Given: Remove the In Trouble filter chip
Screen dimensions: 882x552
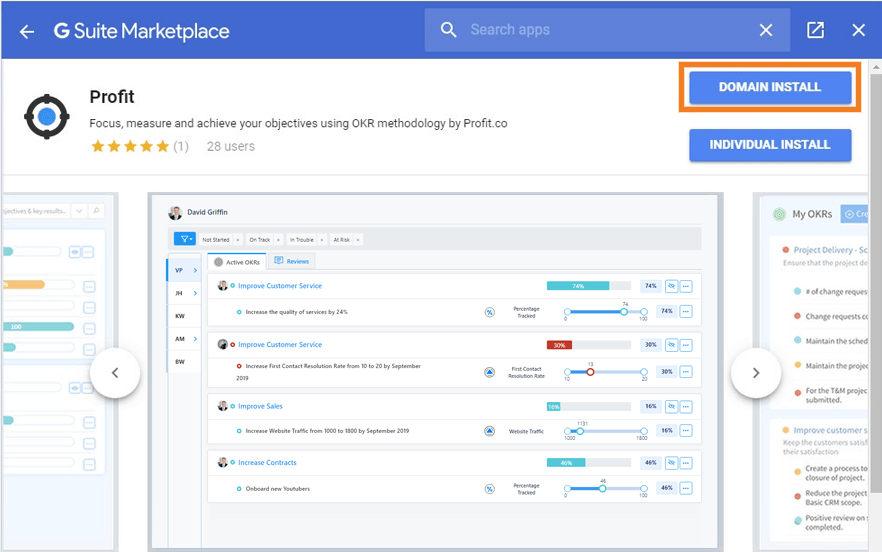Looking at the screenshot, I should pos(322,240).
